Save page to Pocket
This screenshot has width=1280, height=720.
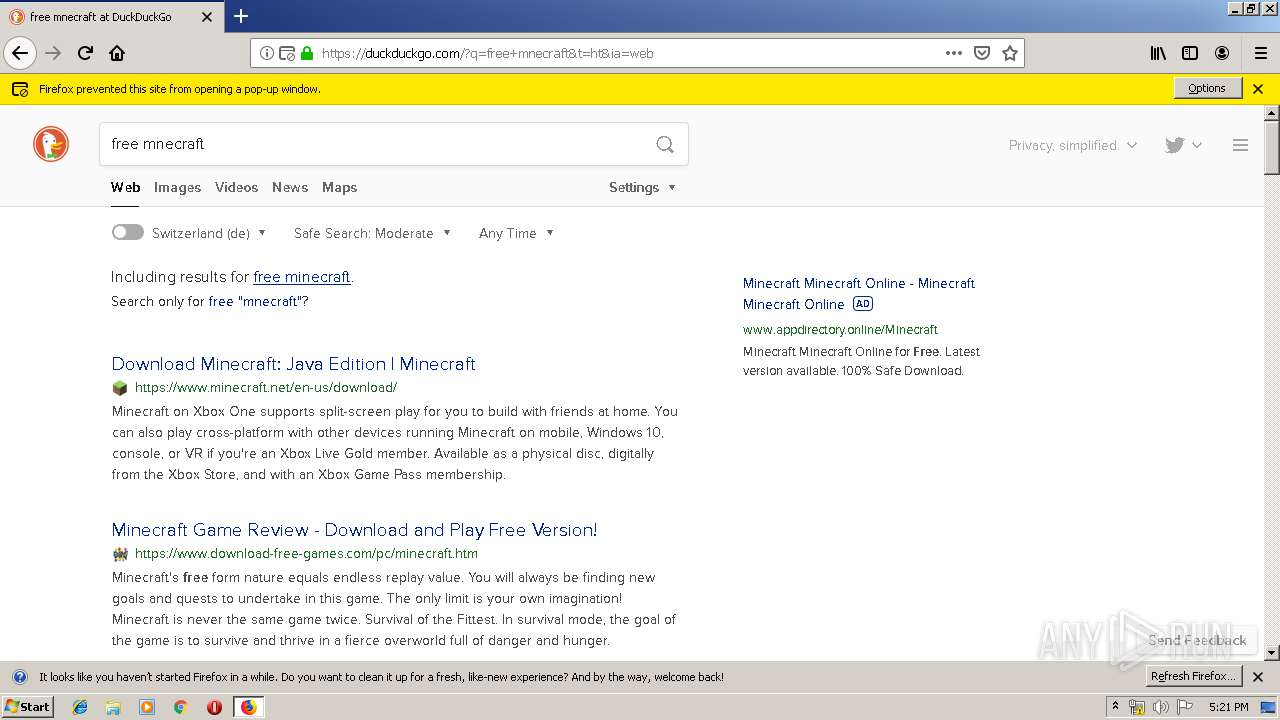tap(982, 53)
